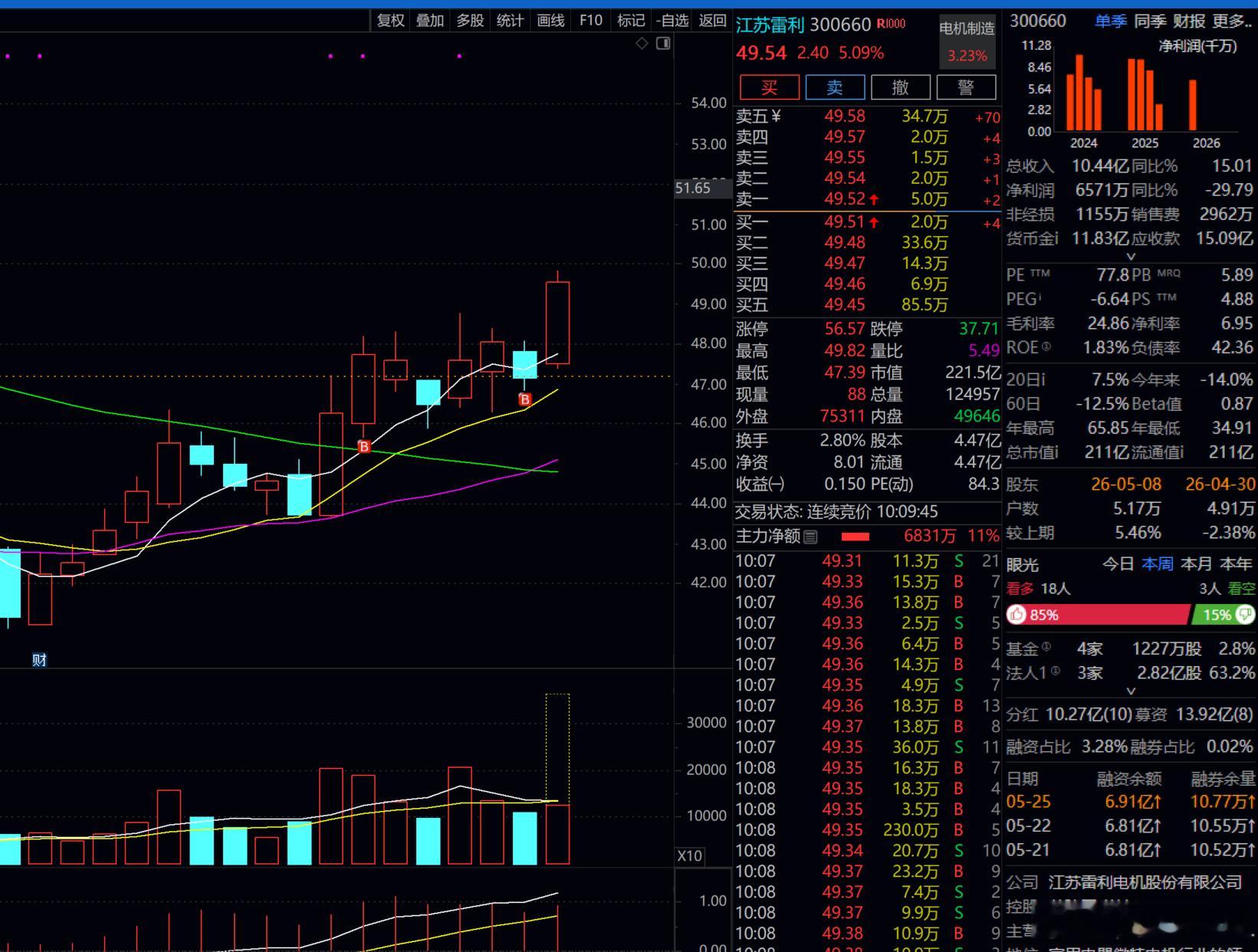Click the 撤 cancel order button
The height and width of the screenshot is (952, 1258).
(x=901, y=87)
